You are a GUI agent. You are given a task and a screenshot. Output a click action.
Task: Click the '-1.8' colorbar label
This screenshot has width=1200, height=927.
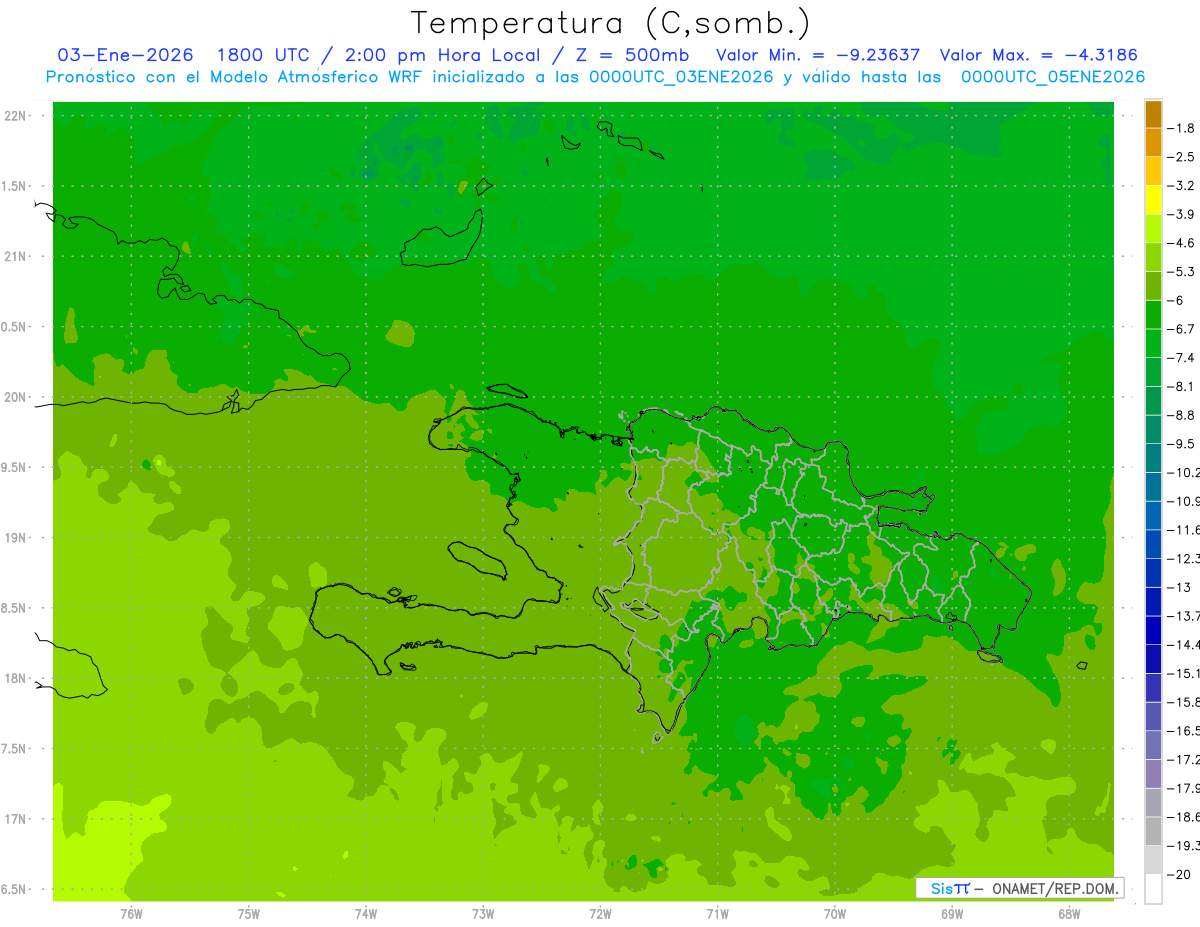(1182, 128)
